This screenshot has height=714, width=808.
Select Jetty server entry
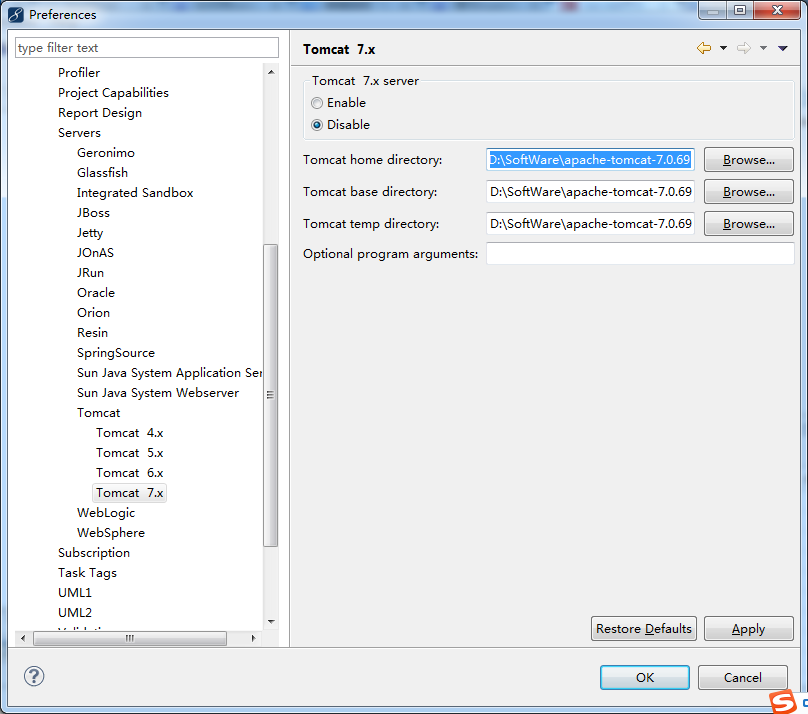click(90, 233)
